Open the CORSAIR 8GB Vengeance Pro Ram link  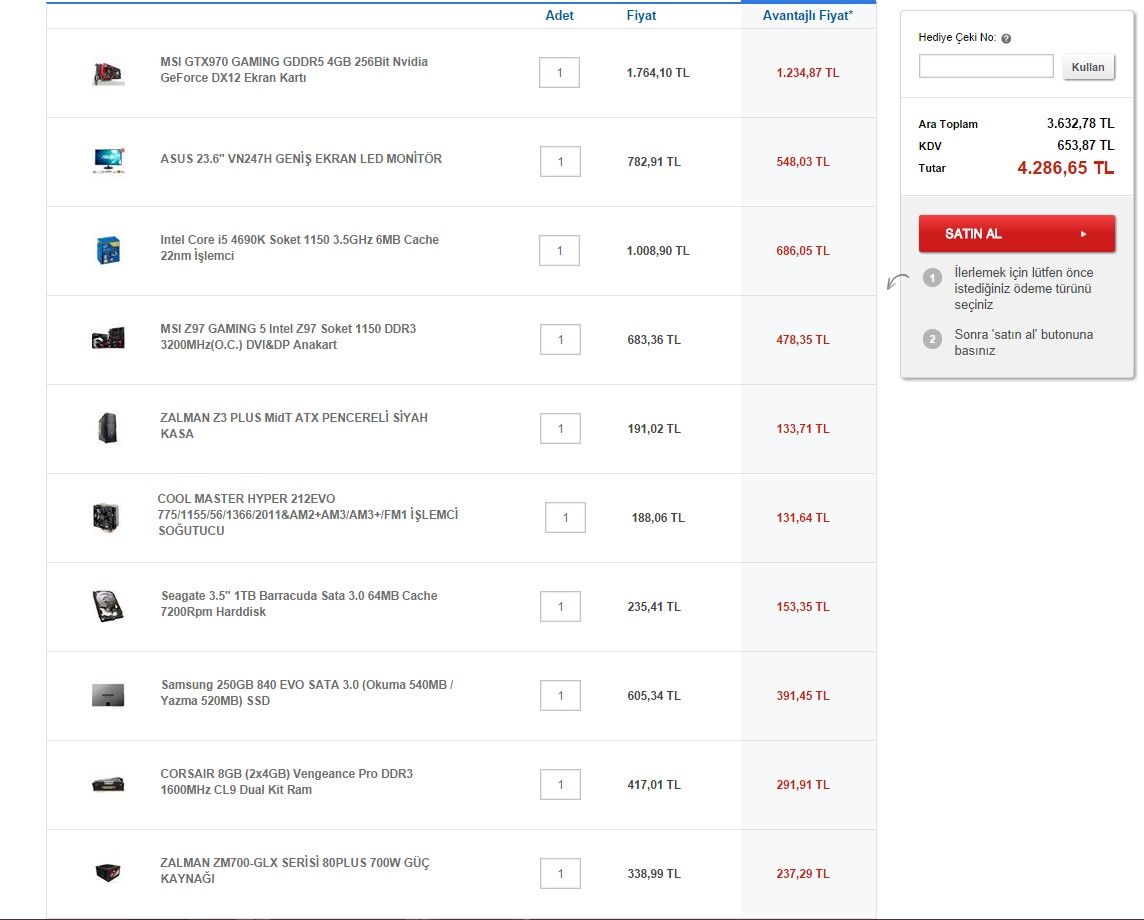tap(287, 782)
